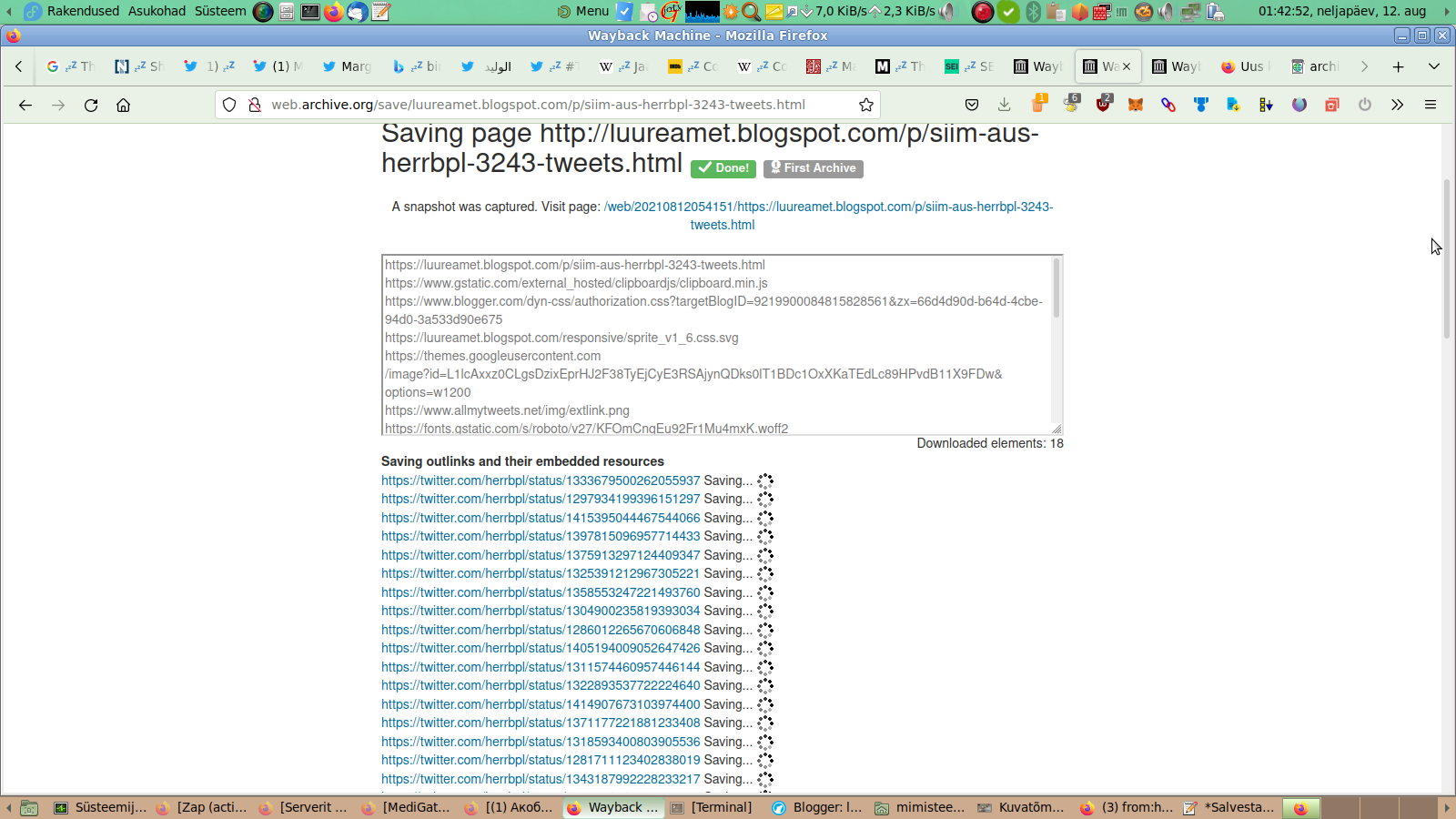
Task: Launch terminal from the top panel
Action: (310, 12)
